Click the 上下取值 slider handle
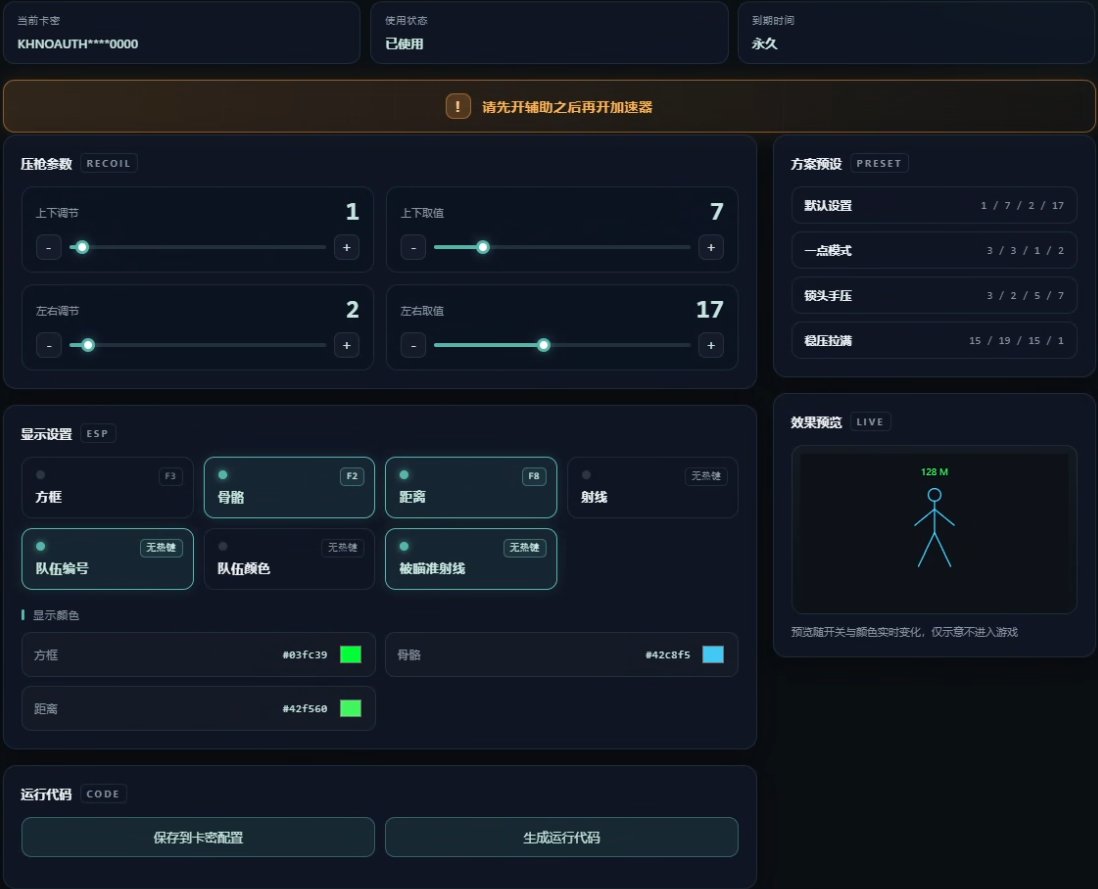 coord(482,247)
